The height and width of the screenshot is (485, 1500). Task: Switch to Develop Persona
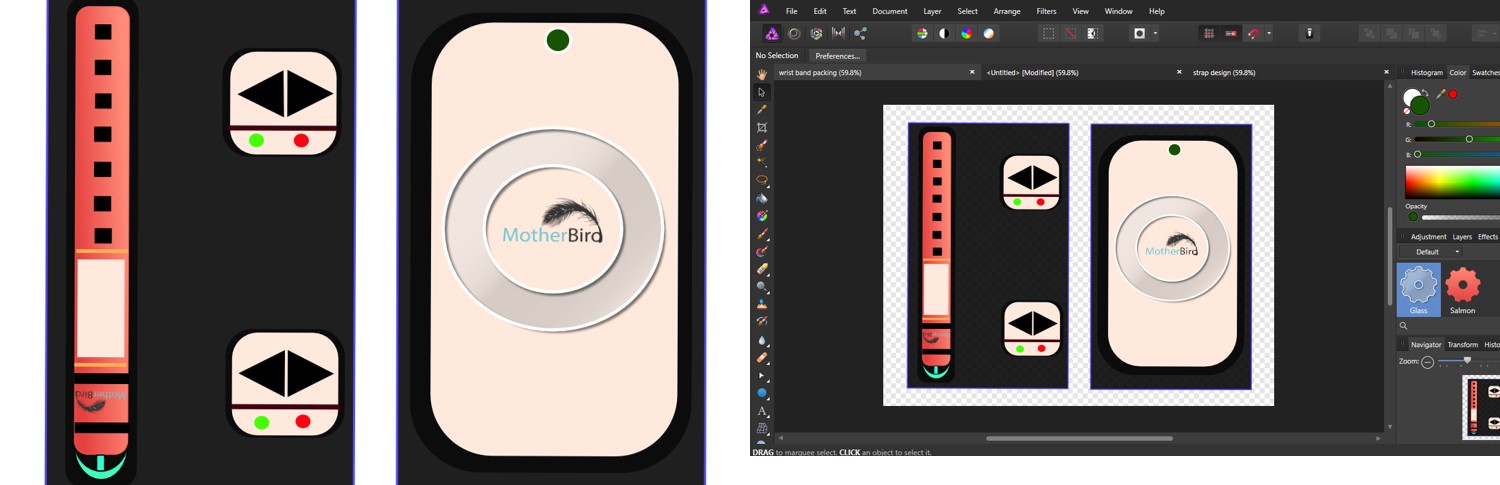(x=816, y=33)
